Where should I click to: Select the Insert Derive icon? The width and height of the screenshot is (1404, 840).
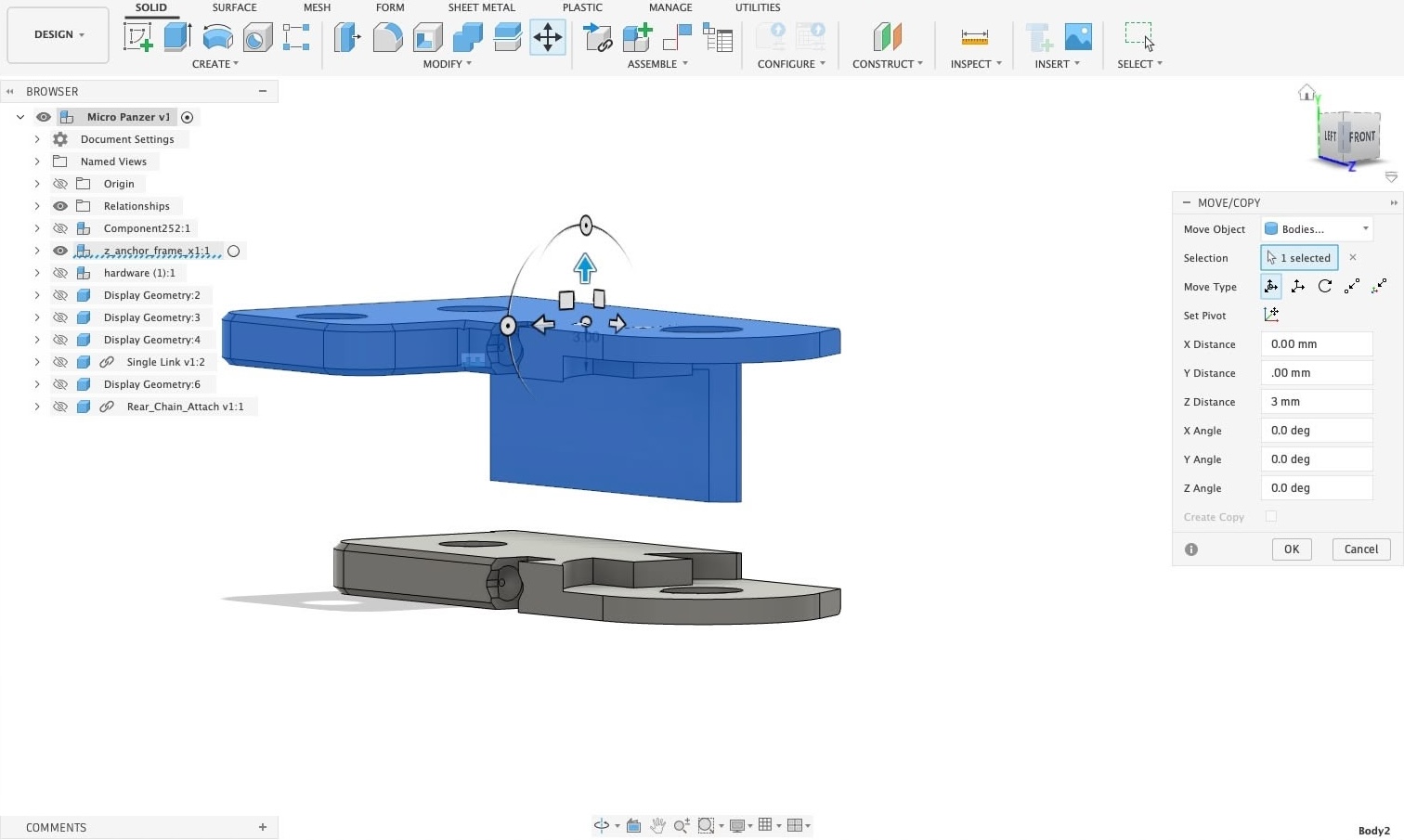pos(1038,37)
